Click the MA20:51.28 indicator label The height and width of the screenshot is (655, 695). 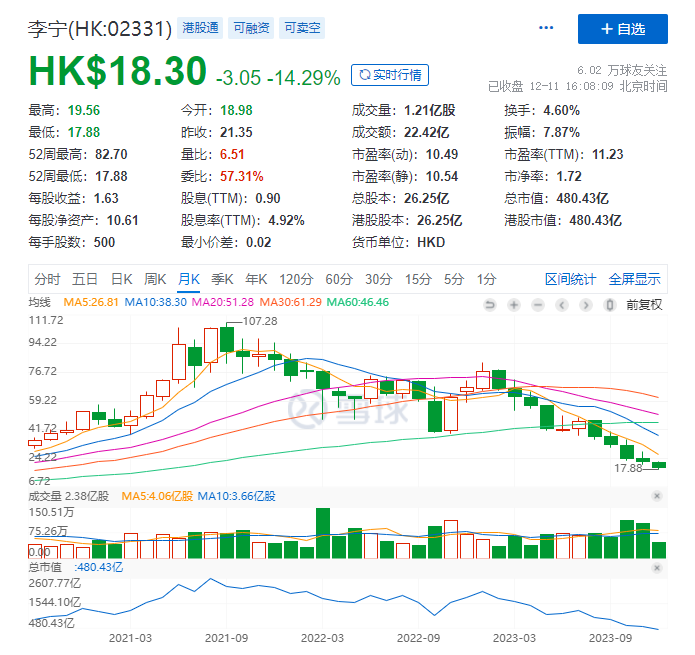point(223,302)
